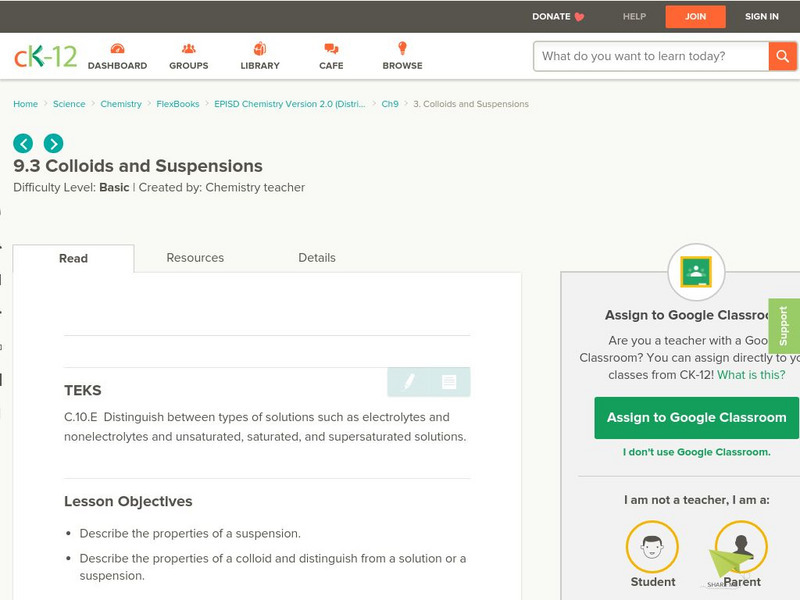Select the Dashboard icon in the navigation bar
The height and width of the screenshot is (600, 800).
pyautogui.click(x=117, y=47)
